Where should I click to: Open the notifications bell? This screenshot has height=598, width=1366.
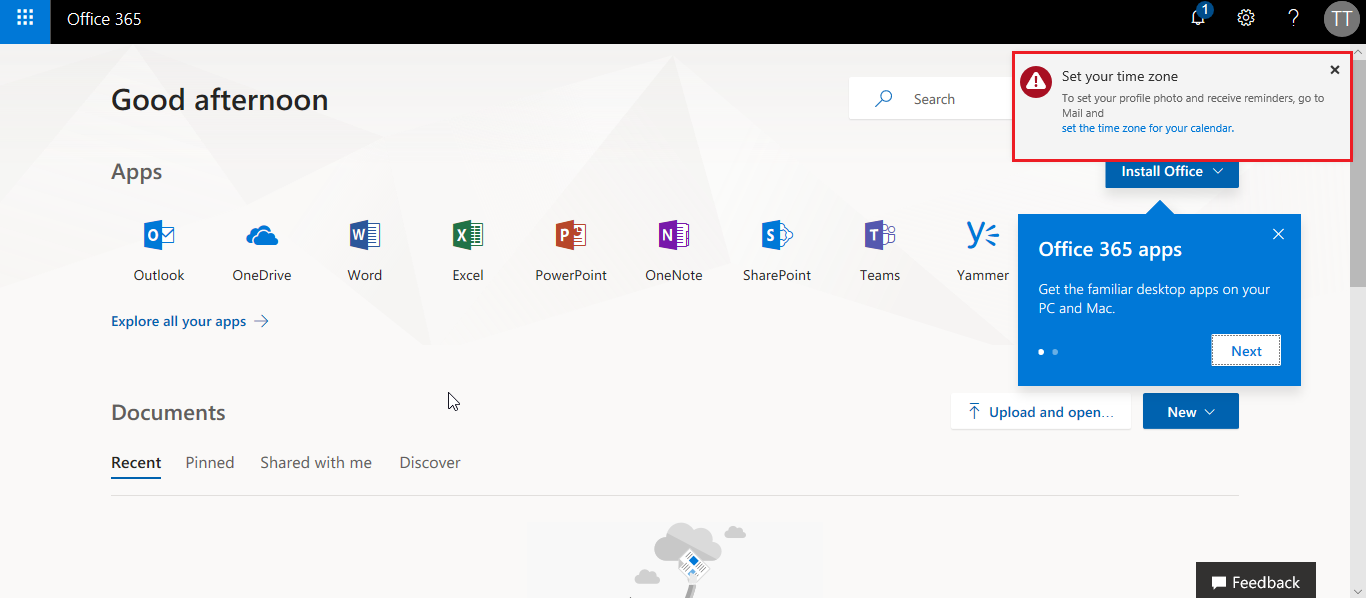point(1198,18)
